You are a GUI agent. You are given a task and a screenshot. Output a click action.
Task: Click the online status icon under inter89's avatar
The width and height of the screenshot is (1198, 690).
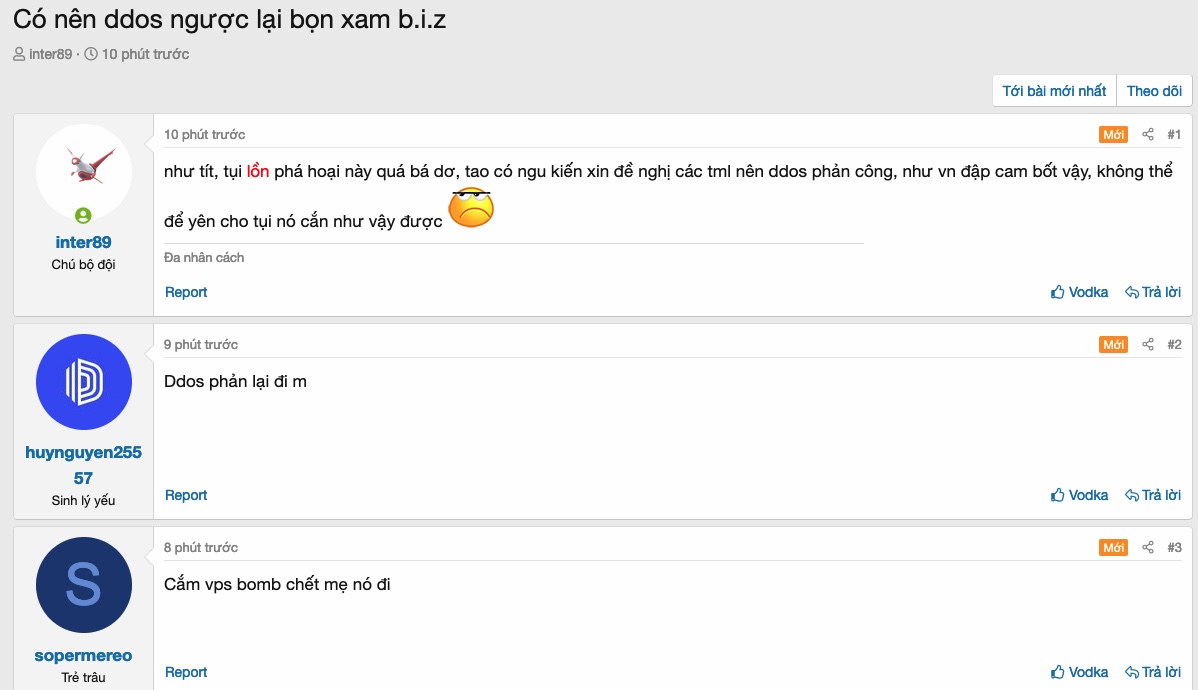pos(84,215)
